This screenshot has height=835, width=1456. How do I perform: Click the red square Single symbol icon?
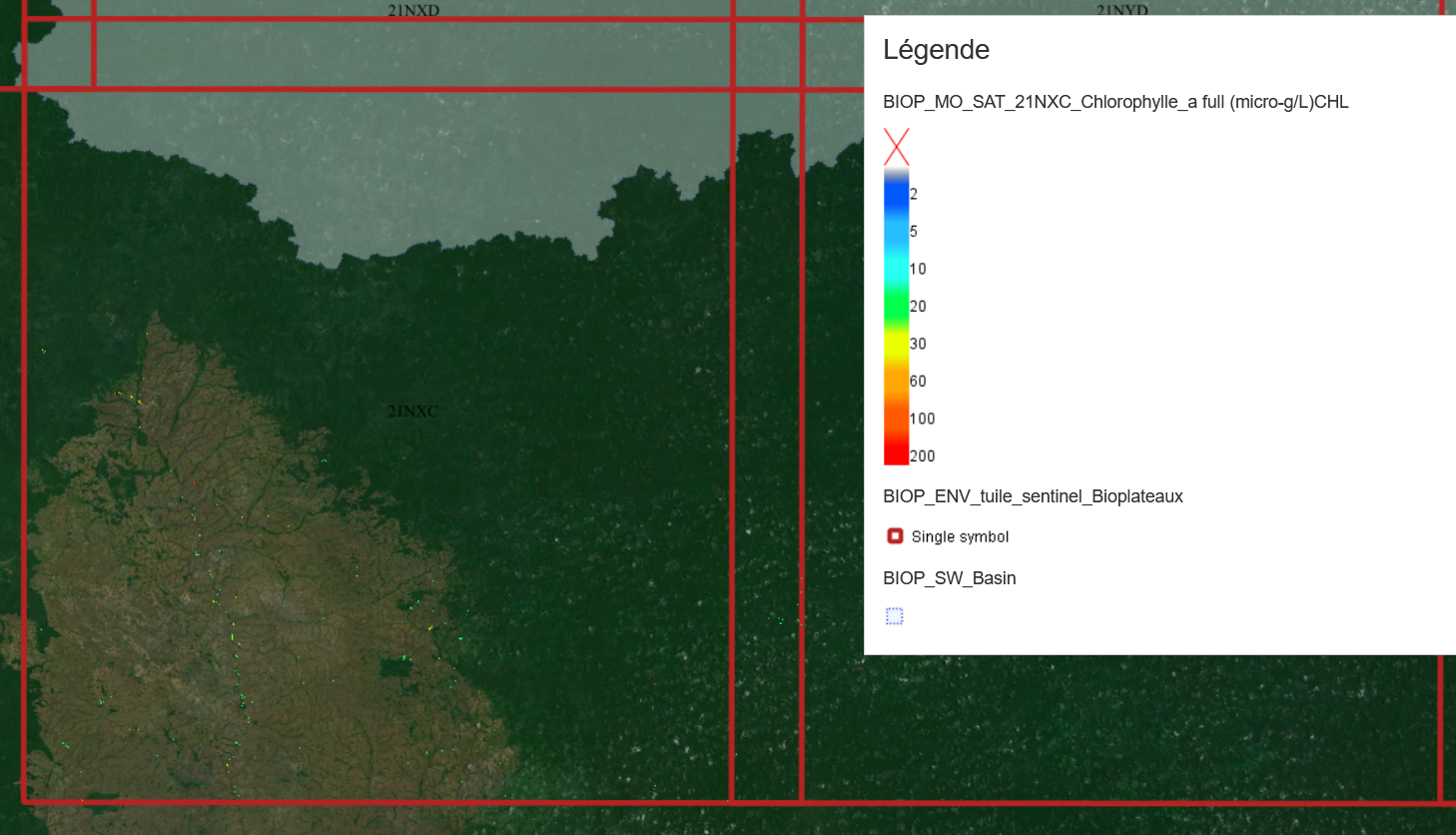(895, 536)
